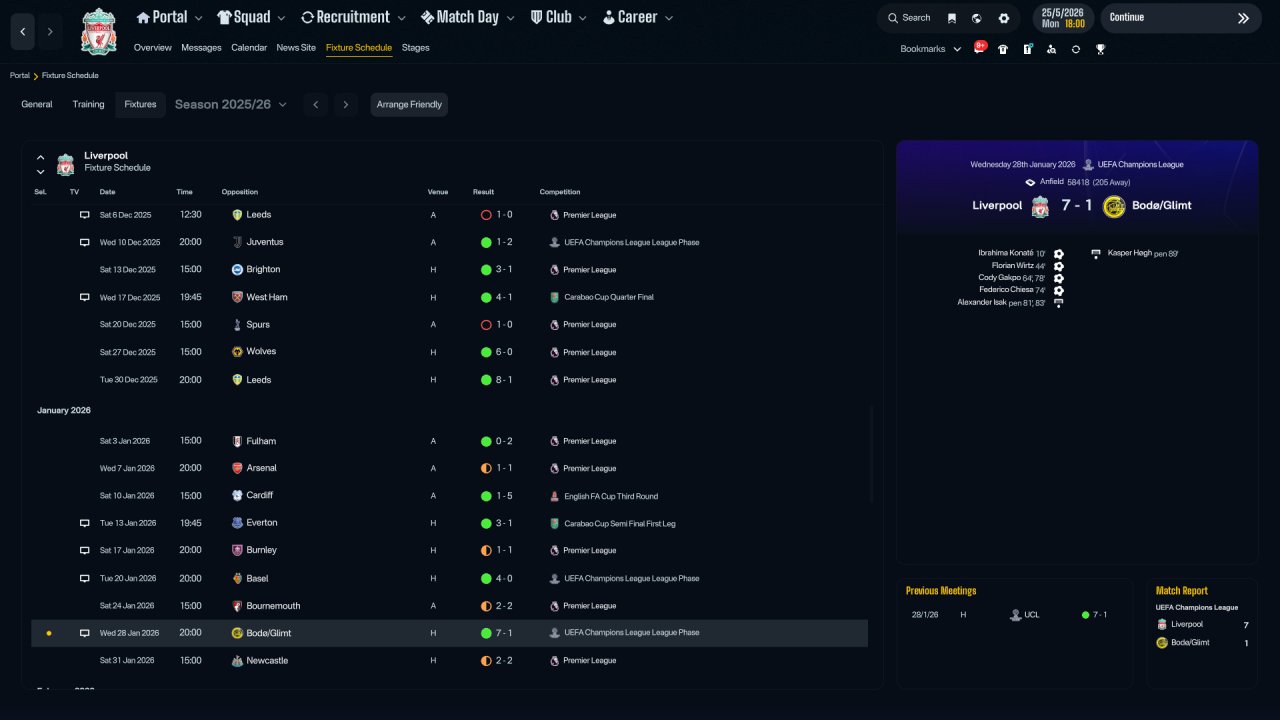Click the Bodø/Glimt badge in the match summary
Screen dimensions: 1280x720
click(x=1114, y=206)
